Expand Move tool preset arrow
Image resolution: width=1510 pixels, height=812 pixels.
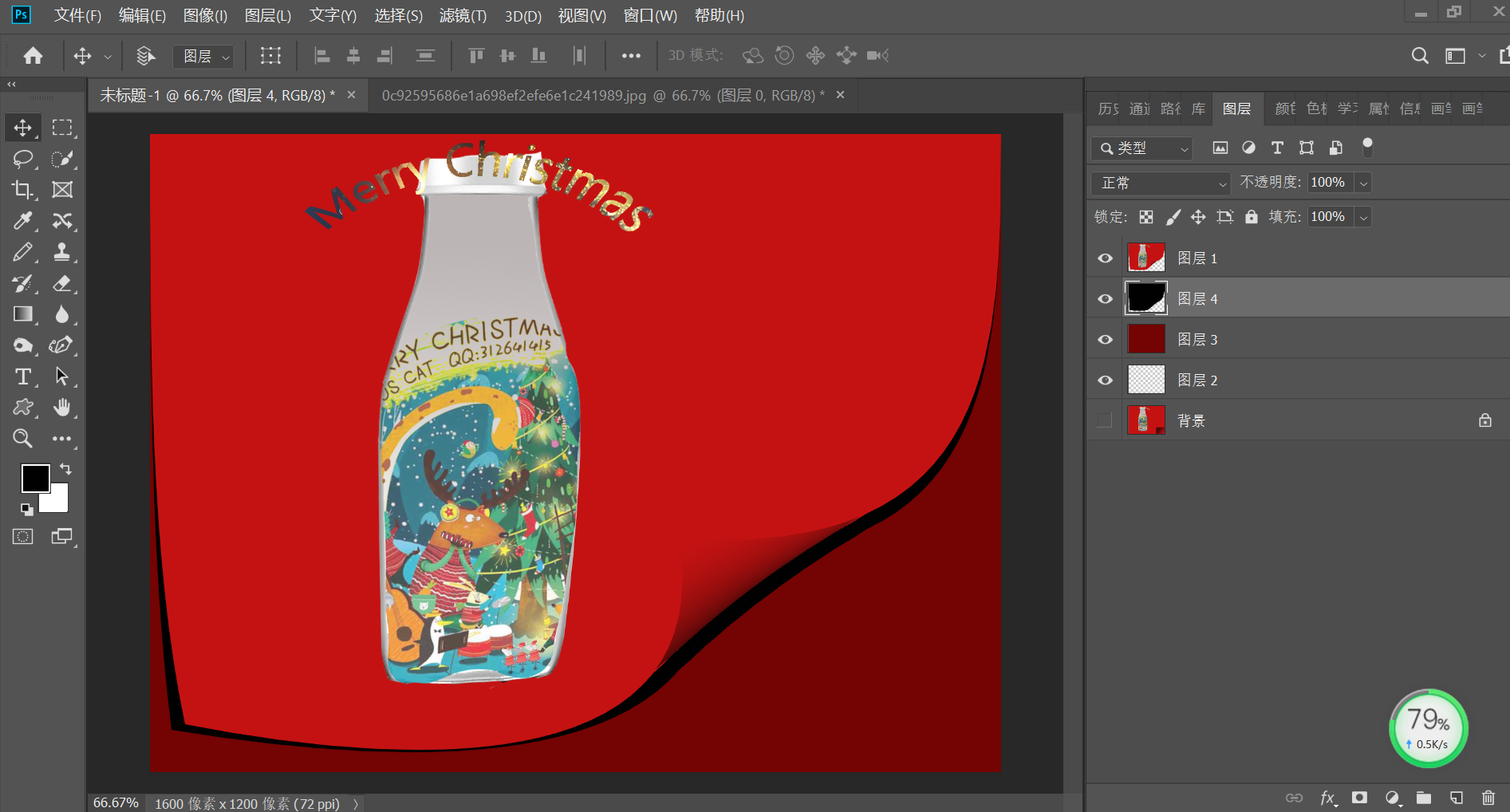[x=108, y=57]
